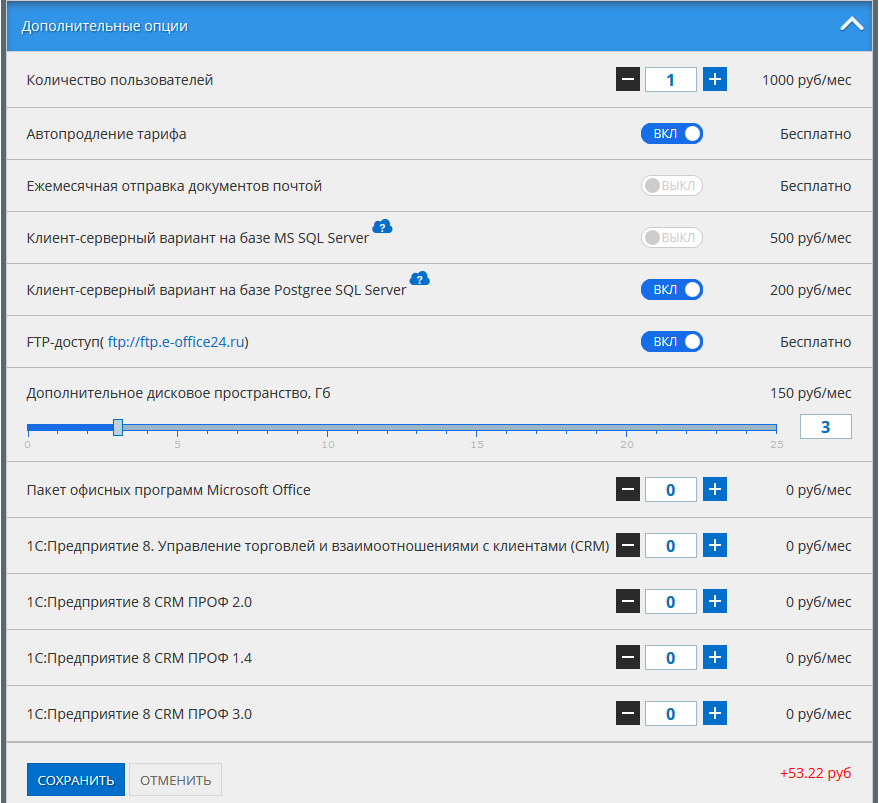This screenshot has height=803, width=879.
Task: Click minus for Microsoft Office package
Action: 627,490
